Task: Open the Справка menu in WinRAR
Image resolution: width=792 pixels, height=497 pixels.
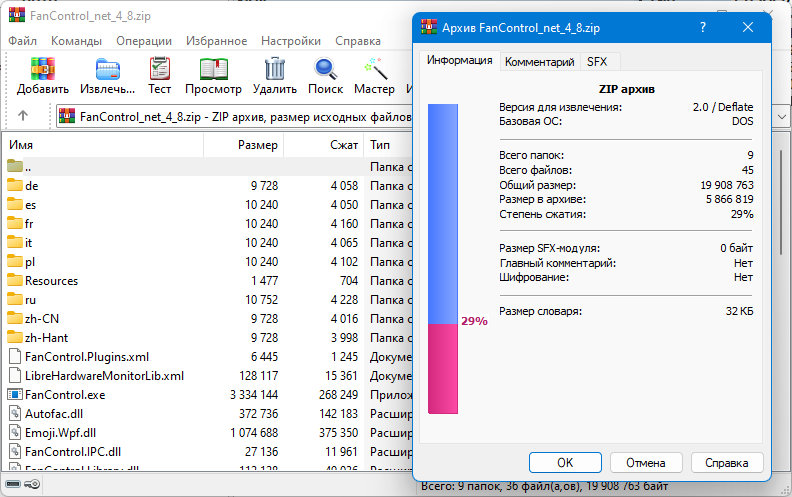Action: click(x=358, y=41)
